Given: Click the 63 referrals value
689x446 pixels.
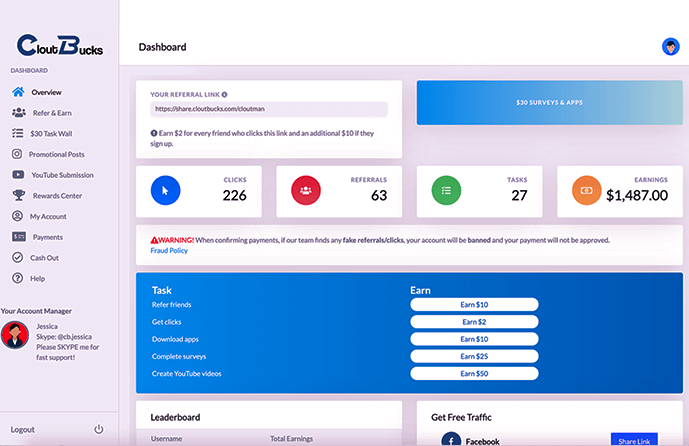Looking at the screenshot, I should point(379,195).
